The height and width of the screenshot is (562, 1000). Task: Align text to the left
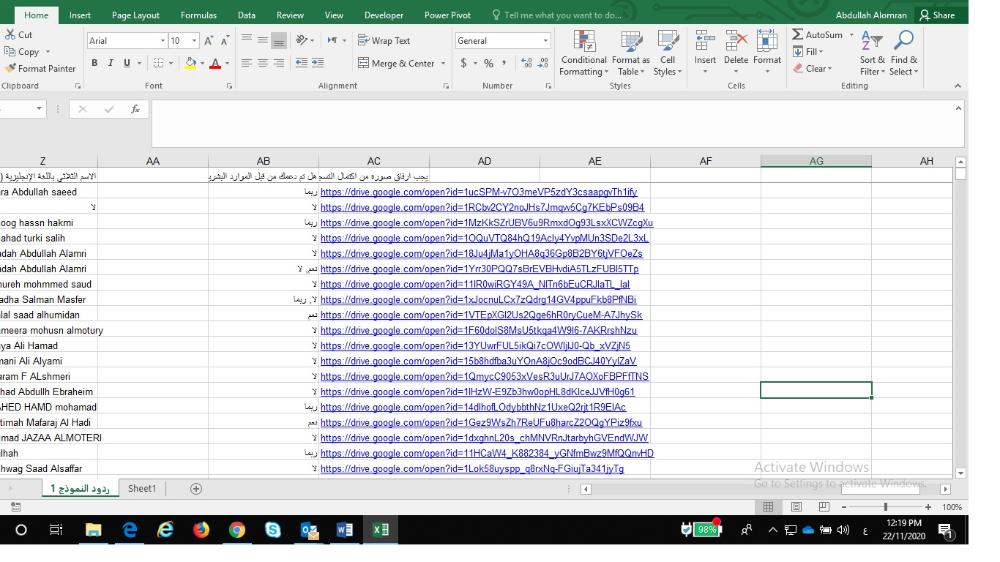pos(247,63)
